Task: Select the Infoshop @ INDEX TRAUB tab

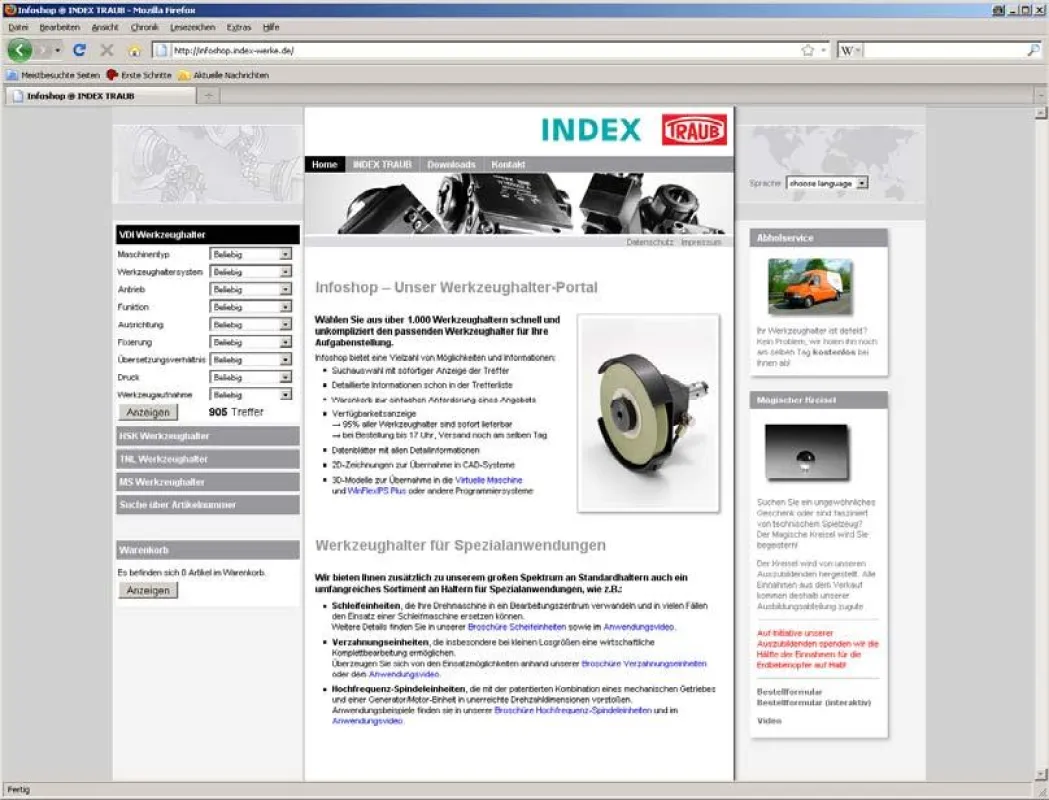Action: coord(100,96)
